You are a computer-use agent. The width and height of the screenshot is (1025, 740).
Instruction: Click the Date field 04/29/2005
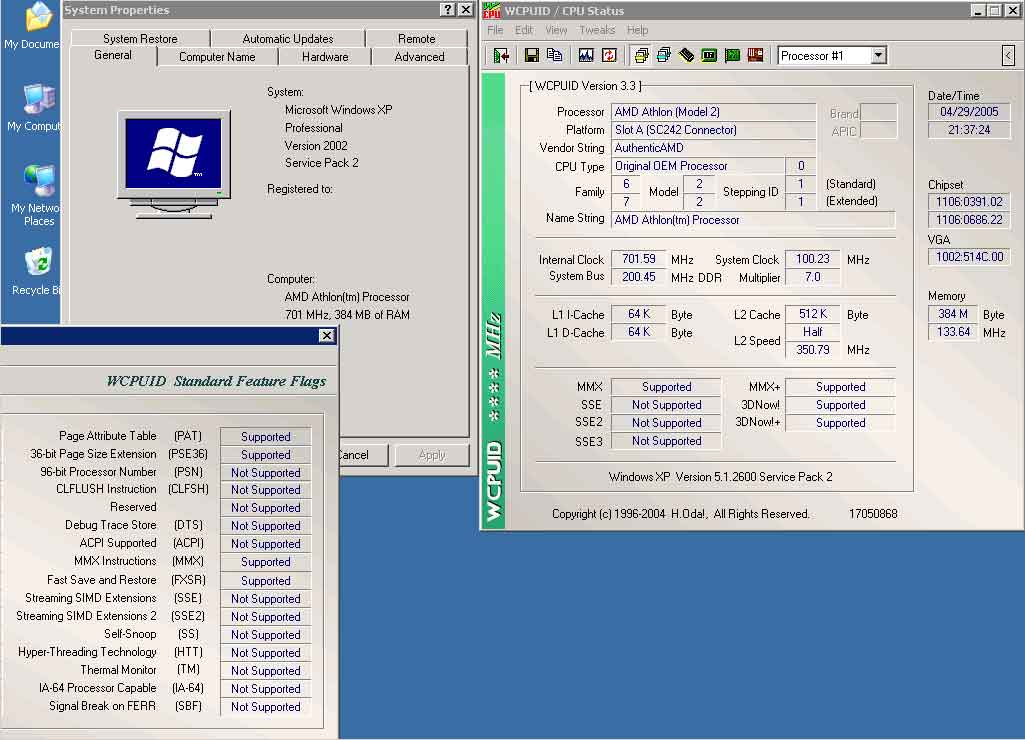point(969,112)
